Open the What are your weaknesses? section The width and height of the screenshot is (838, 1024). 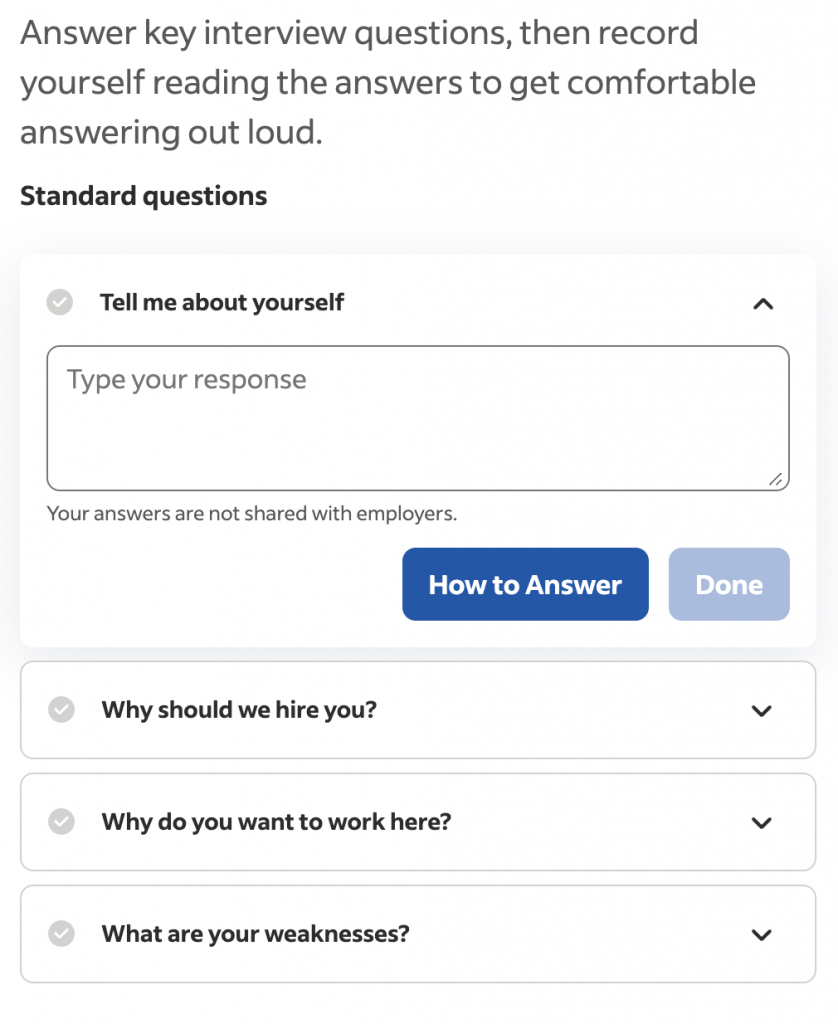click(x=761, y=934)
